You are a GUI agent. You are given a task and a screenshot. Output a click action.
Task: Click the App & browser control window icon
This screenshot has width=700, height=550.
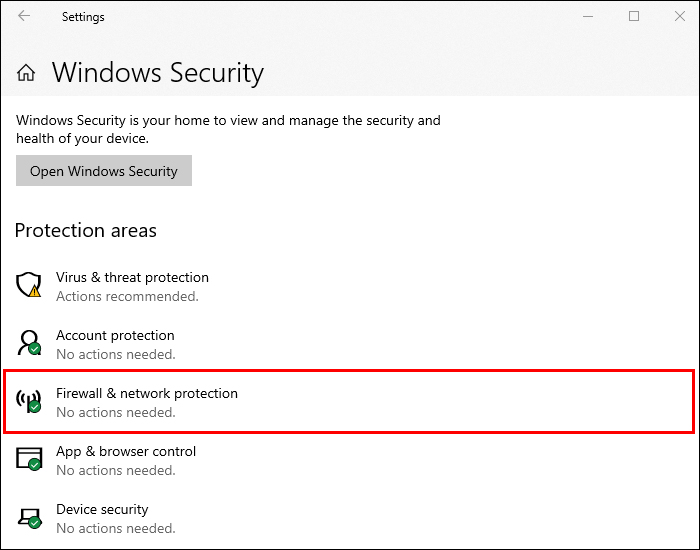pyautogui.click(x=29, y=459)
